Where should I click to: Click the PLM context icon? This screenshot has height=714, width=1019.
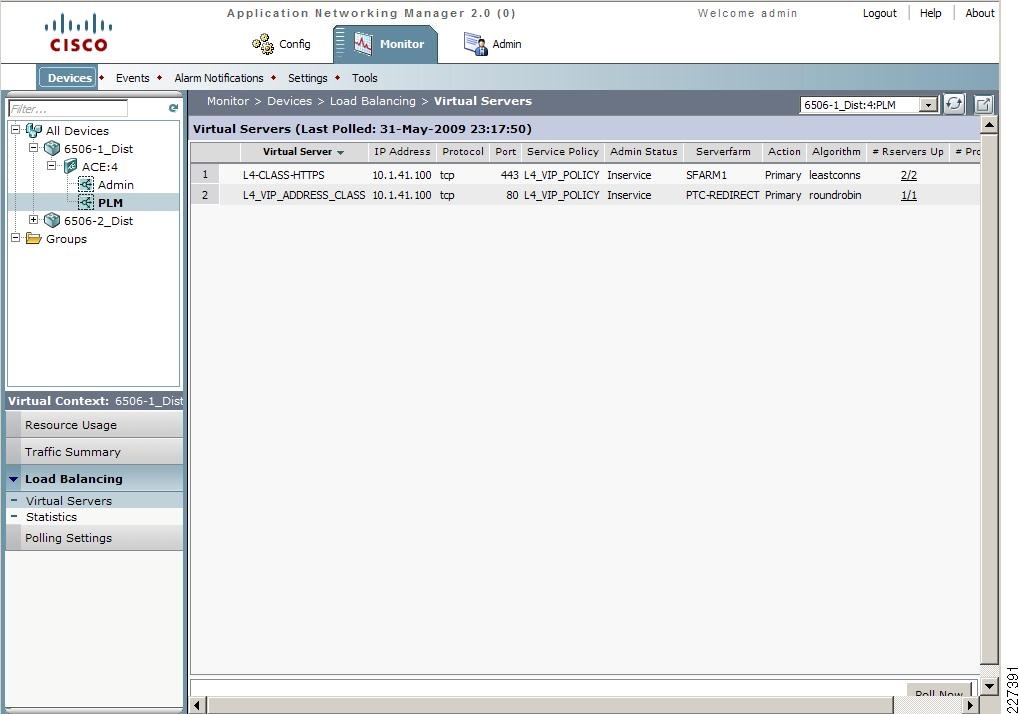(86, 203)
